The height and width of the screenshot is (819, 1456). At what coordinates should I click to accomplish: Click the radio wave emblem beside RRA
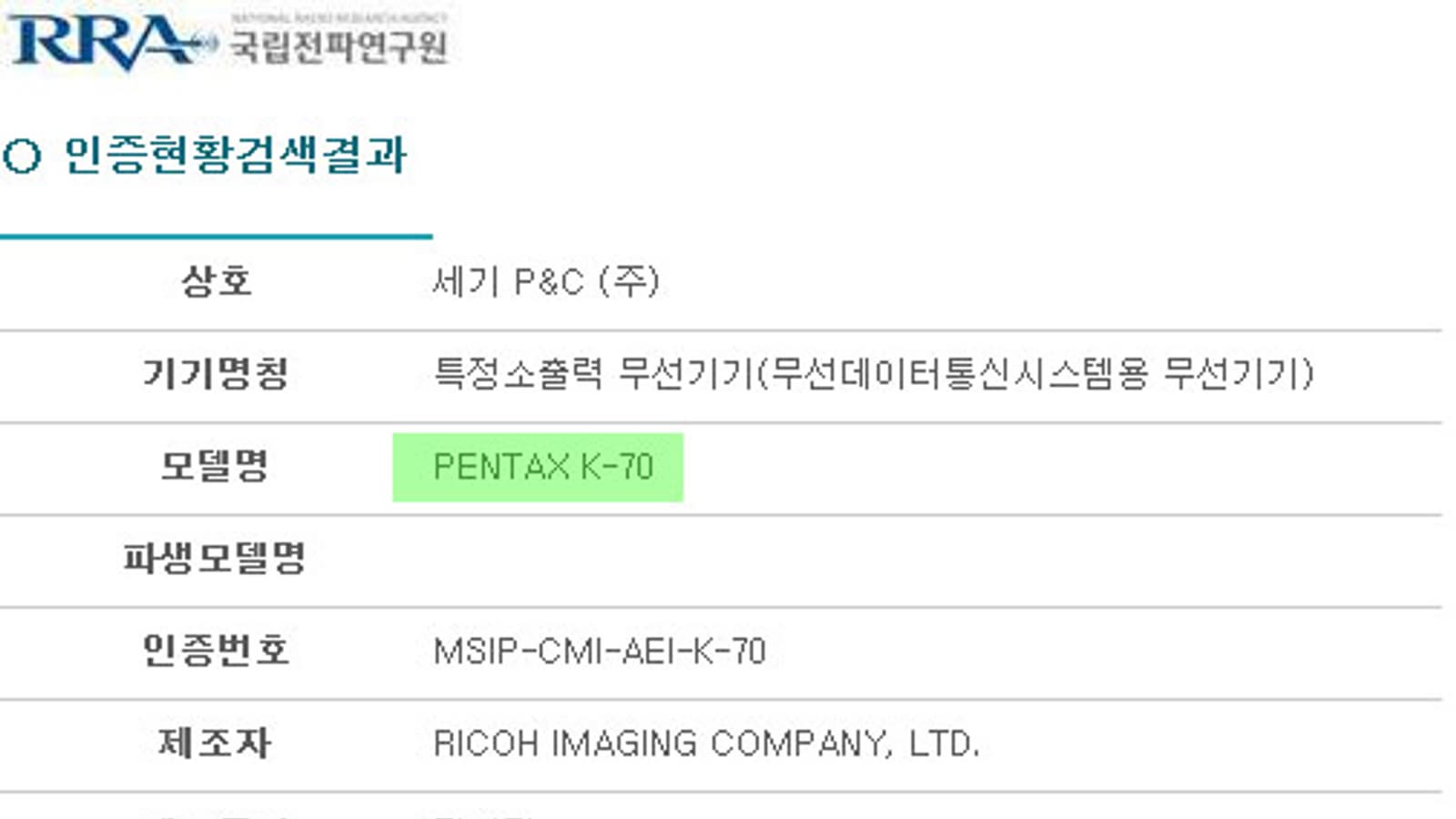point(207,42)
